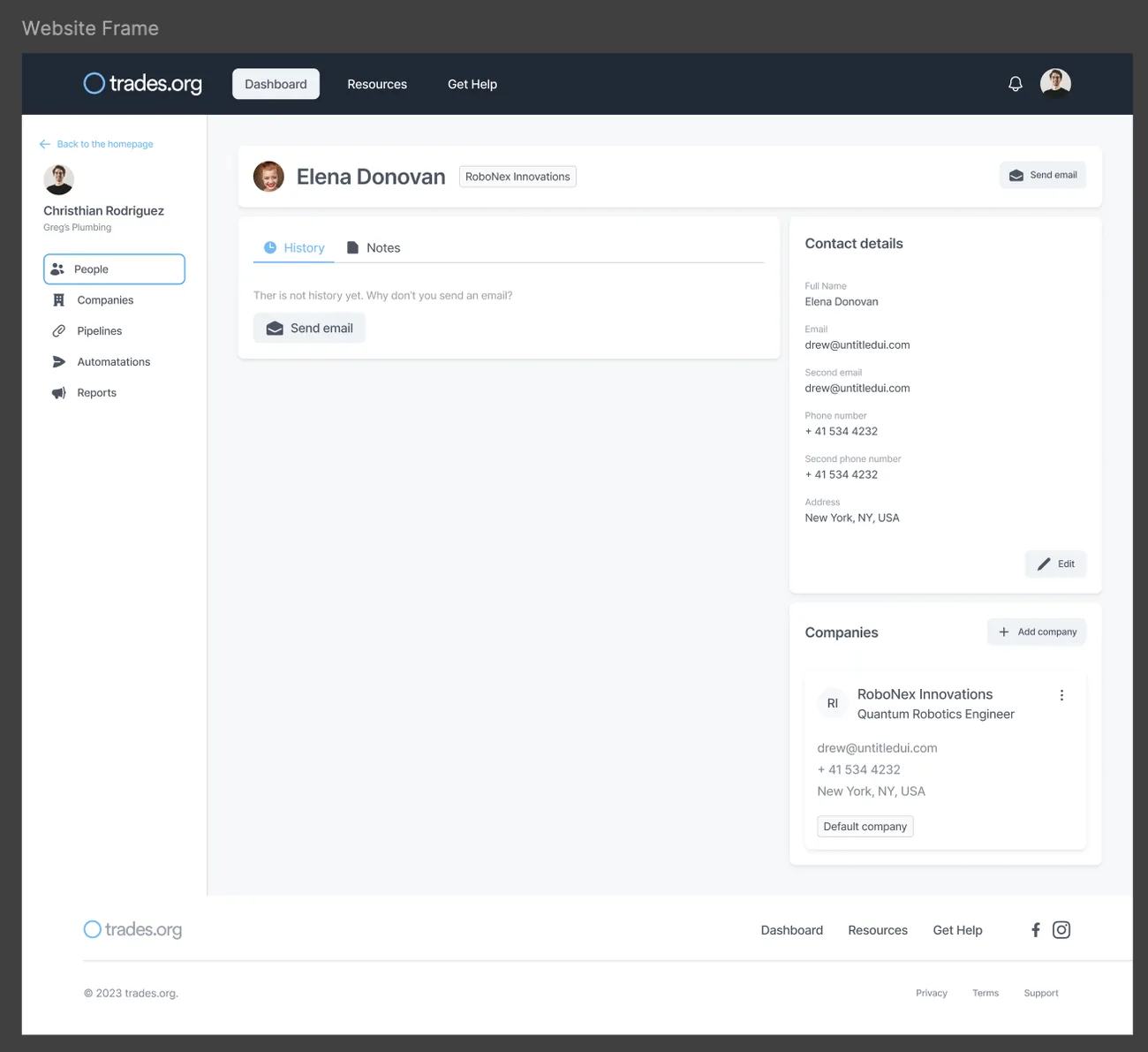Switch to the Notes tab

[374, 248]
